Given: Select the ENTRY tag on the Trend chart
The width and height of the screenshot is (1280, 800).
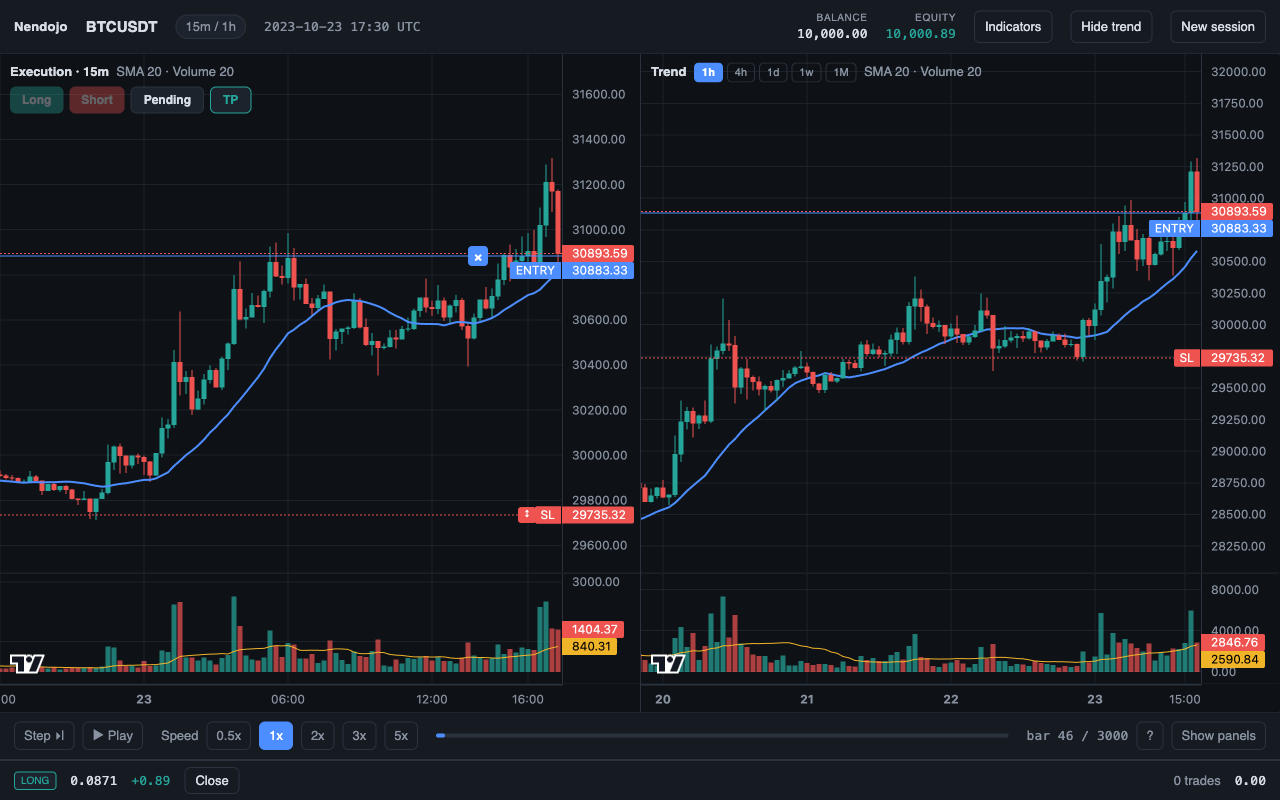Looking at the screenshot, I should (1173, 228).
